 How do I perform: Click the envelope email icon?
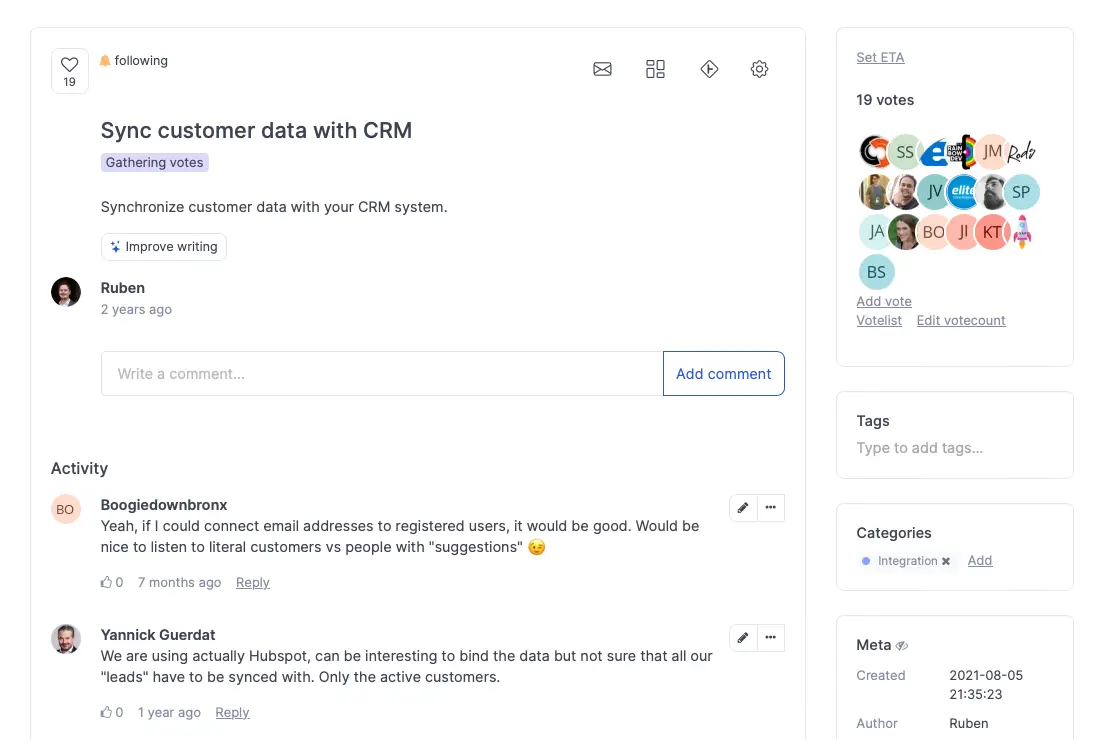click(602, 69)
